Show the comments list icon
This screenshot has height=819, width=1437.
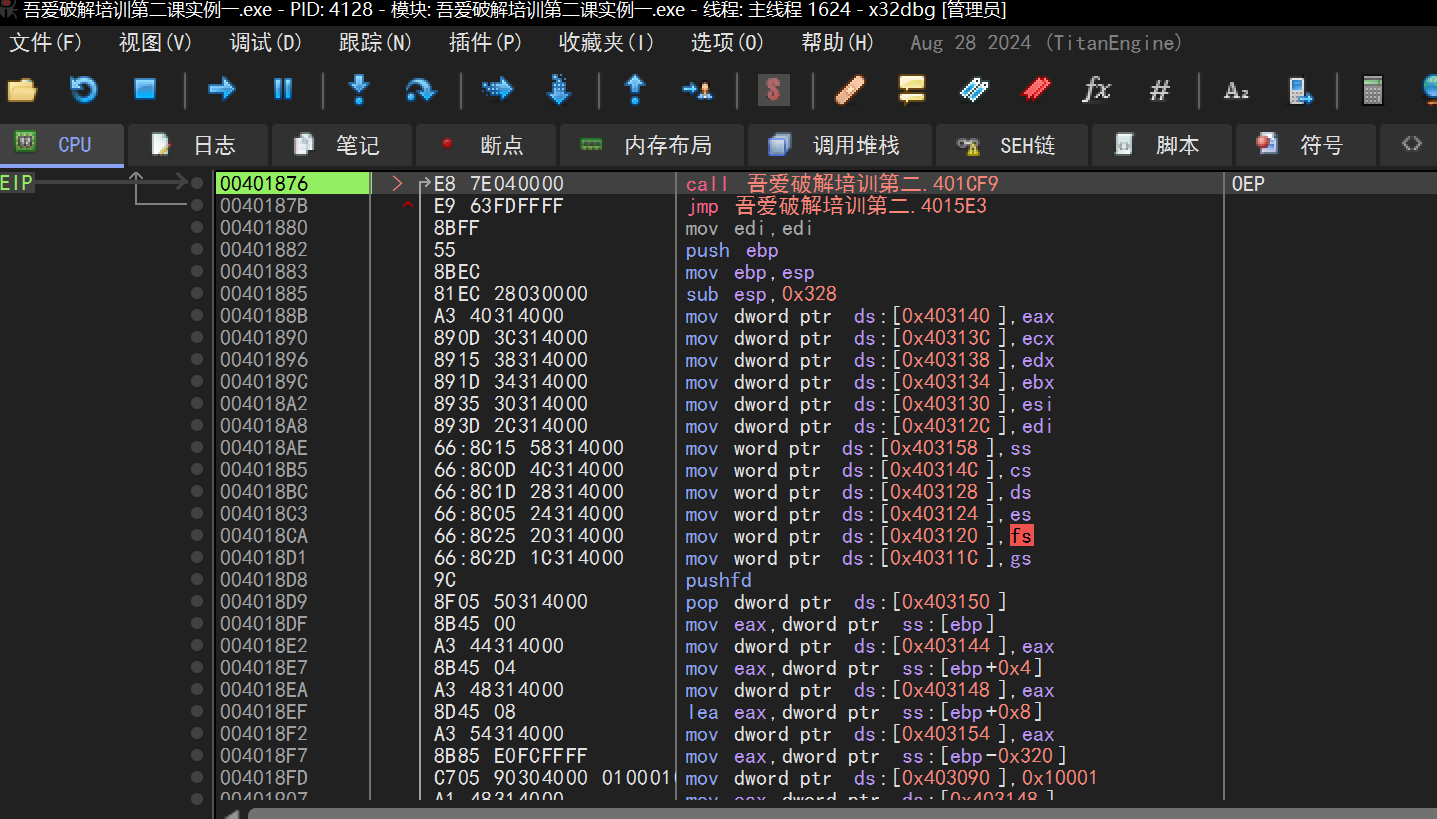(x=911, y=90)
